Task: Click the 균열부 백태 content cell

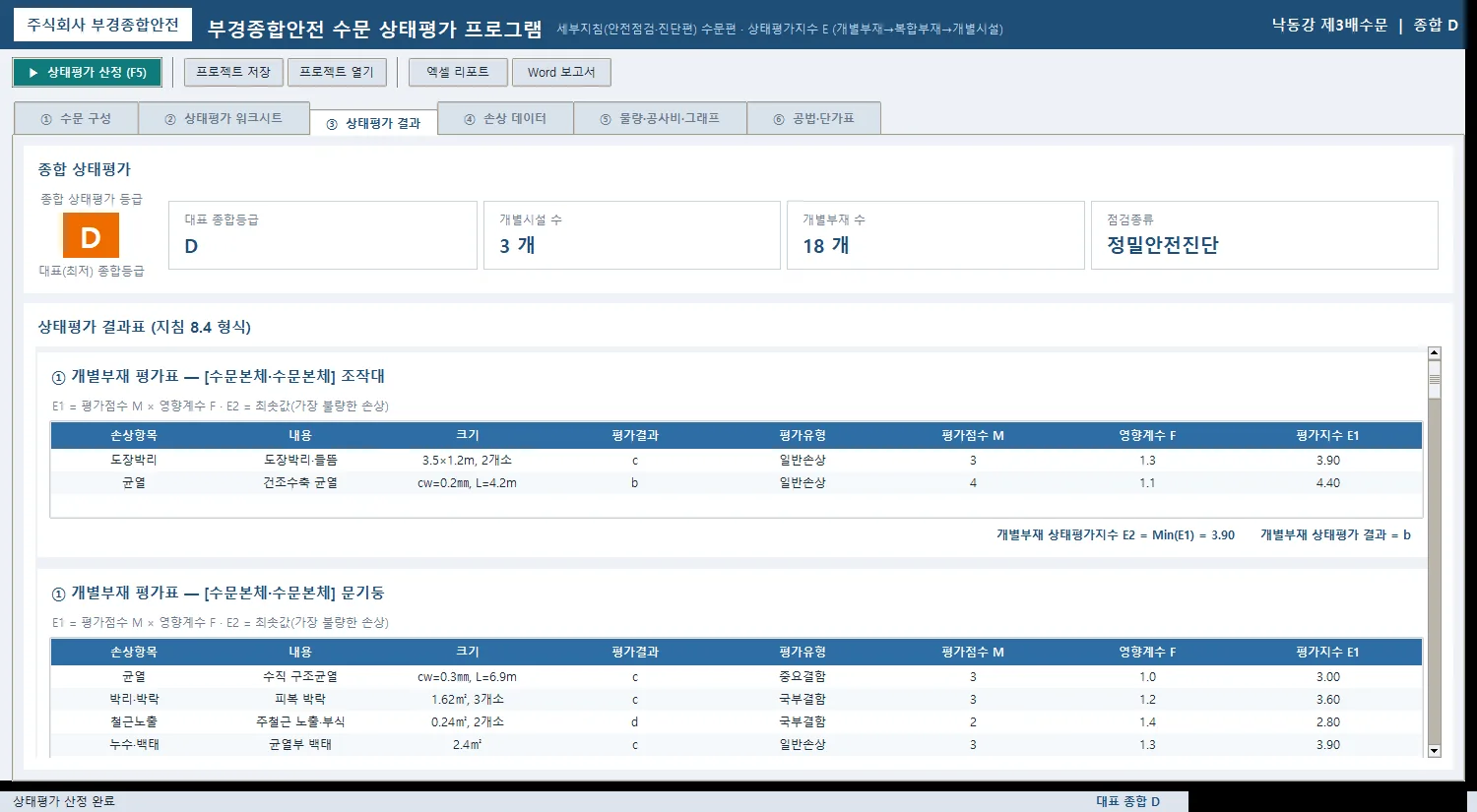Action: coord(300,744)
